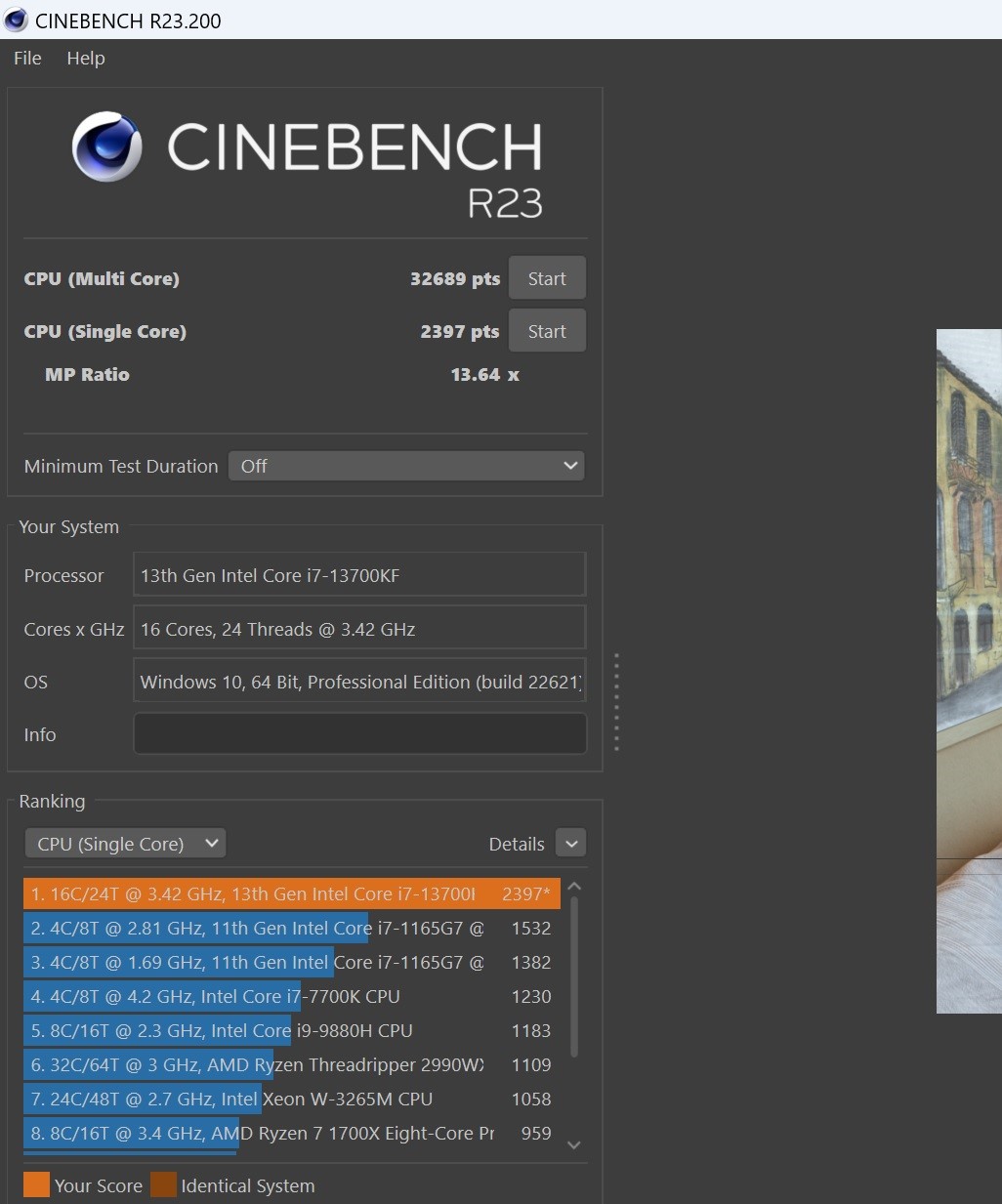The height and width of the screenshot is (1204, 1002).
Task: Click the empty Info input field
Action: click(359, 734)
